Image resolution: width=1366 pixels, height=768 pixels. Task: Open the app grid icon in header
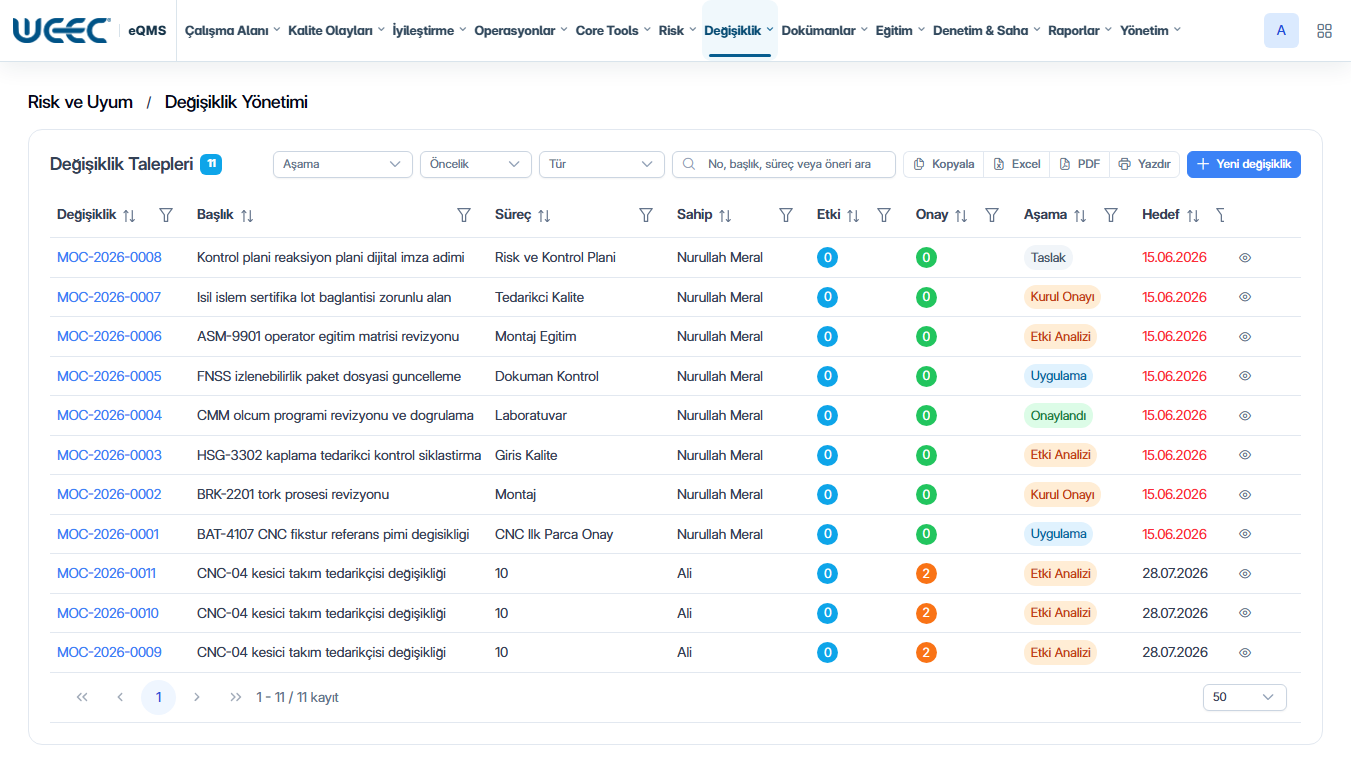[x=1324, y=31]
